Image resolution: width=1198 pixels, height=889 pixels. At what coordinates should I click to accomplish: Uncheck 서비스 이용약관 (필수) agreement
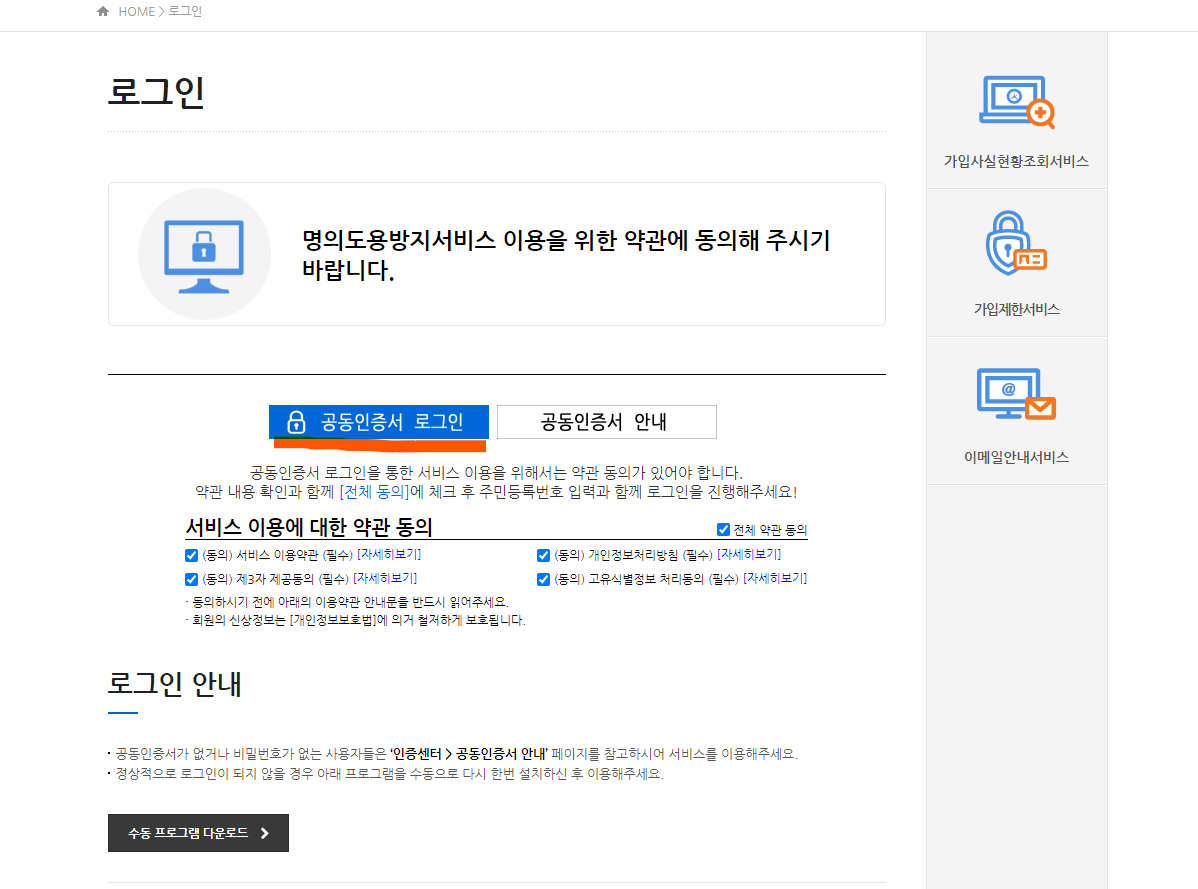[x=190, y=555]
